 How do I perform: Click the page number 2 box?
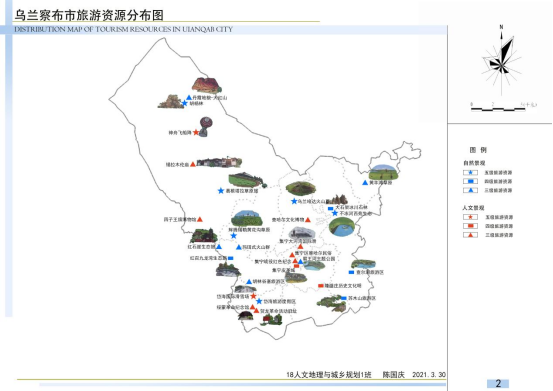pyautogui.click(x=498, y=384)
